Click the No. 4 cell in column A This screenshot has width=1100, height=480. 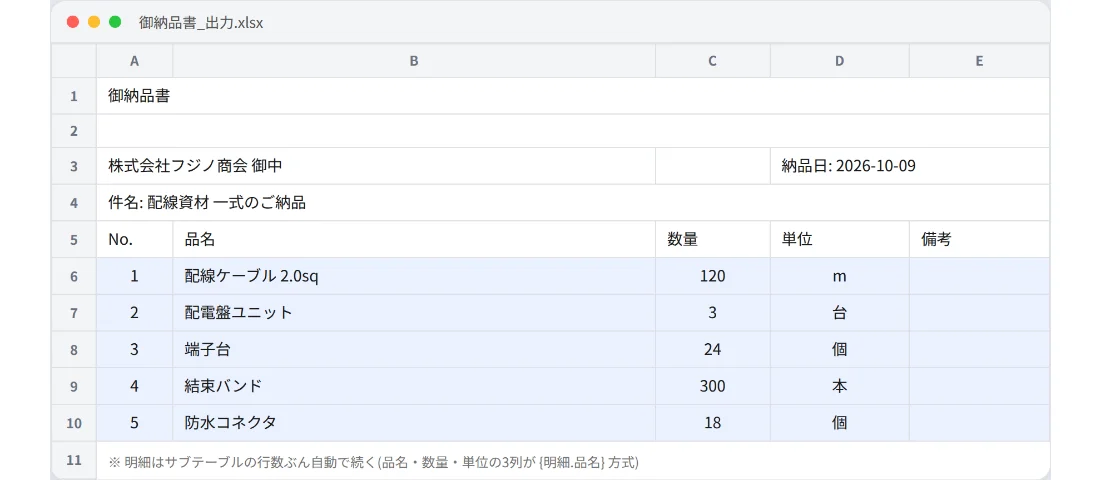pyautogui.click(x=135, y=386)
